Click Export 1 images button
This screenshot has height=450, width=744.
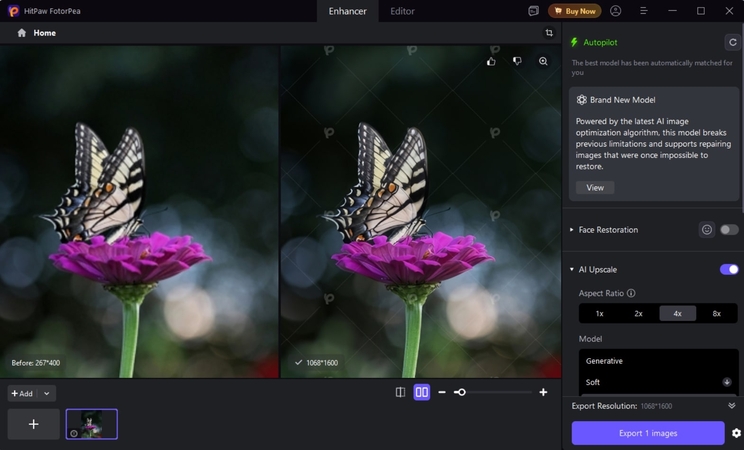[x=648, y=433]
